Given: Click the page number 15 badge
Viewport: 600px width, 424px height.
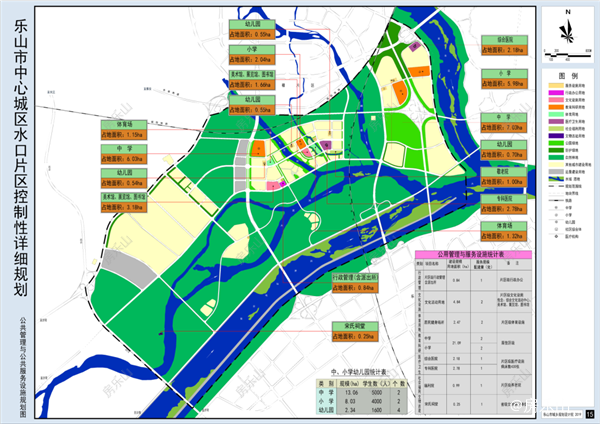Looking at the screenshot, I should point(590,414).
